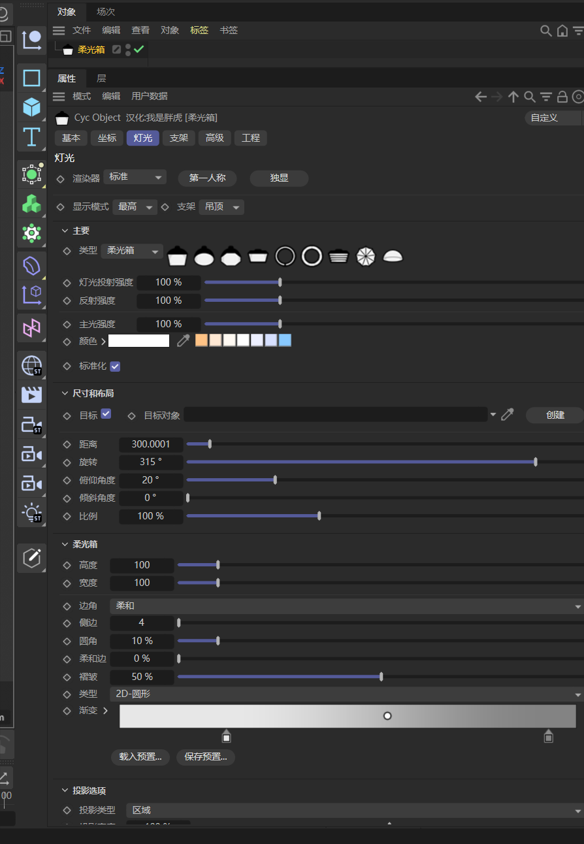Screen dimensions: 584x844
Task: Open the 类型 柔光箱 dropdown
Action: tap(132, 251)
